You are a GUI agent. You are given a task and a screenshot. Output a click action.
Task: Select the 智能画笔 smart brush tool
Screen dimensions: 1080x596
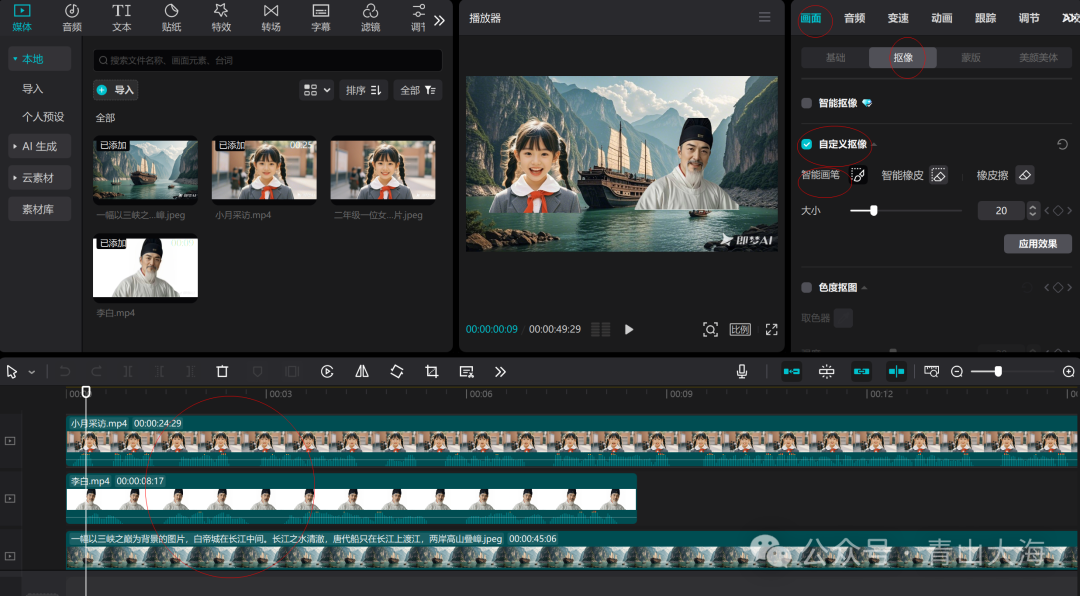[858, 175]
